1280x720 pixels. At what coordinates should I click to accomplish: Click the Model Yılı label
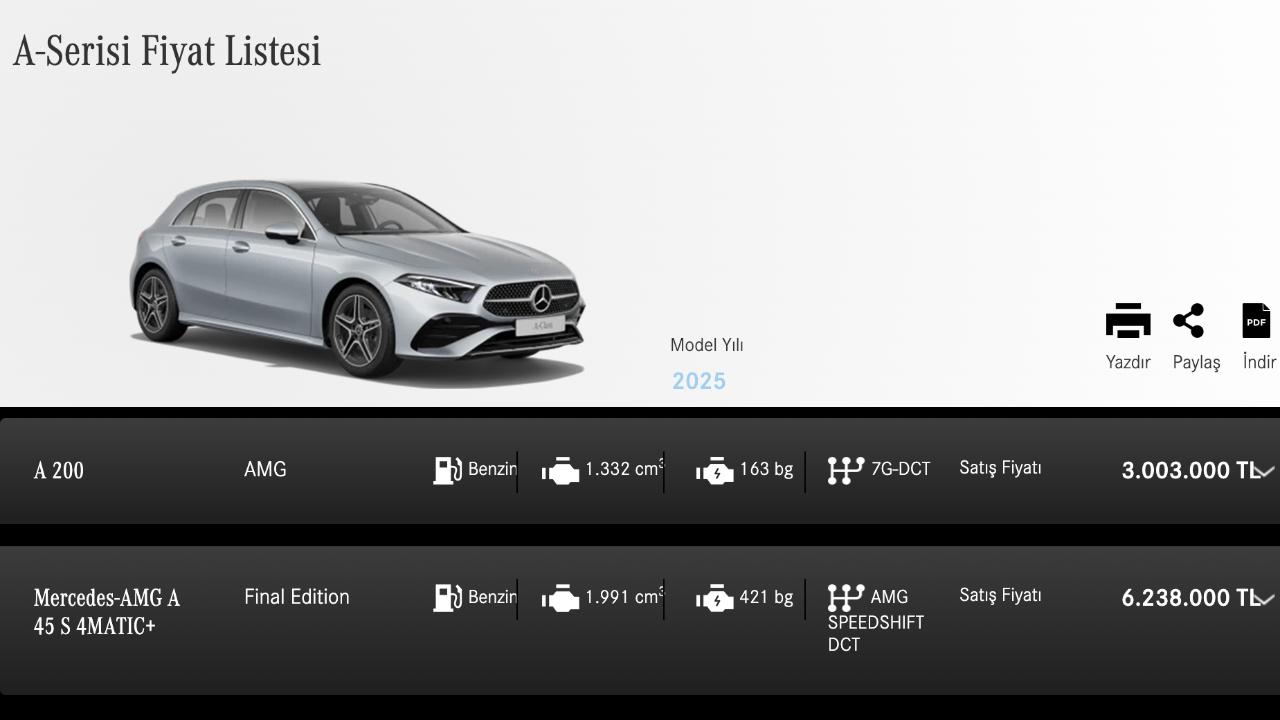point(707,345)
